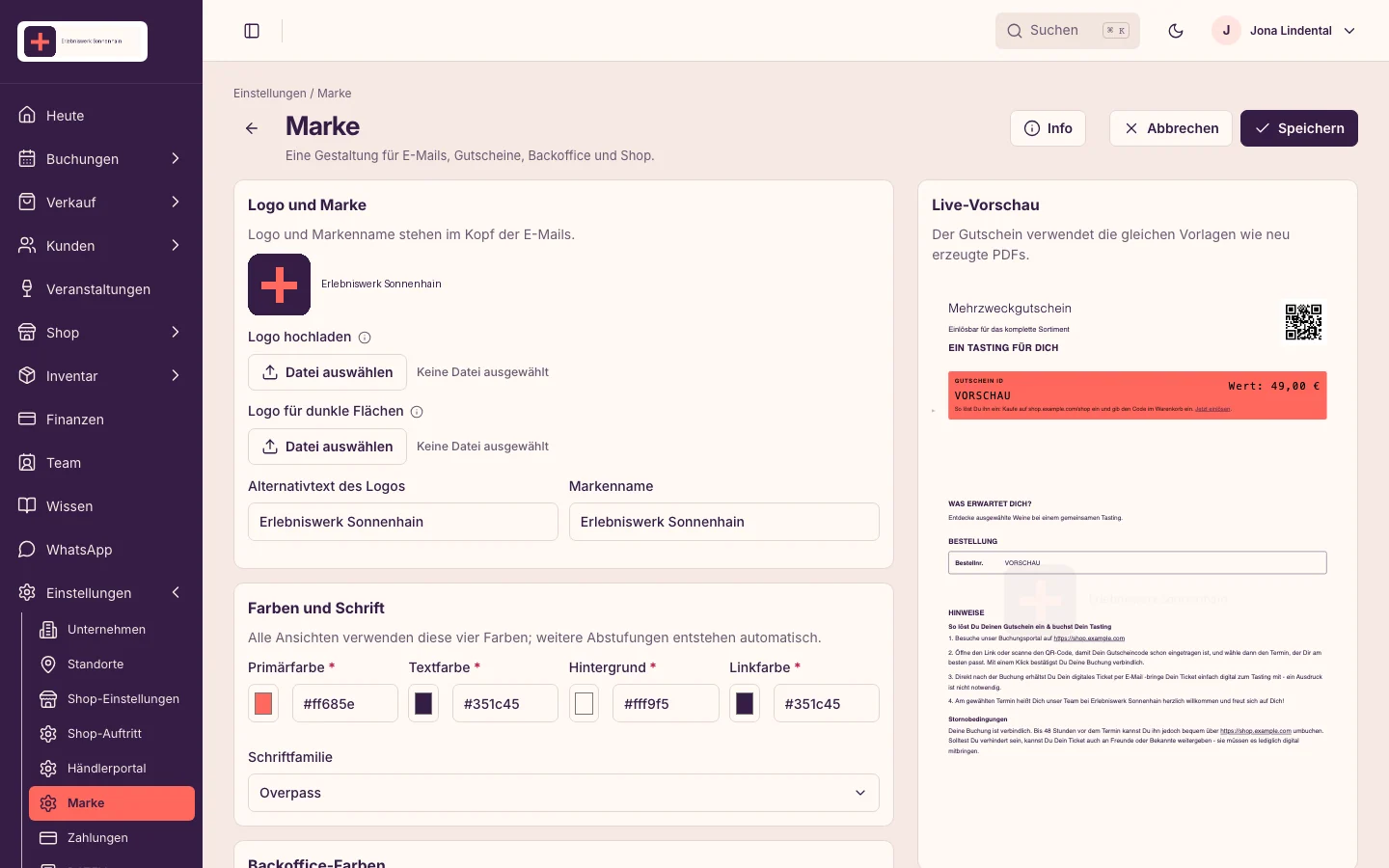1389x868 pixels.
Task: Open Team in the sidebar
Action: tap(101, 463)
